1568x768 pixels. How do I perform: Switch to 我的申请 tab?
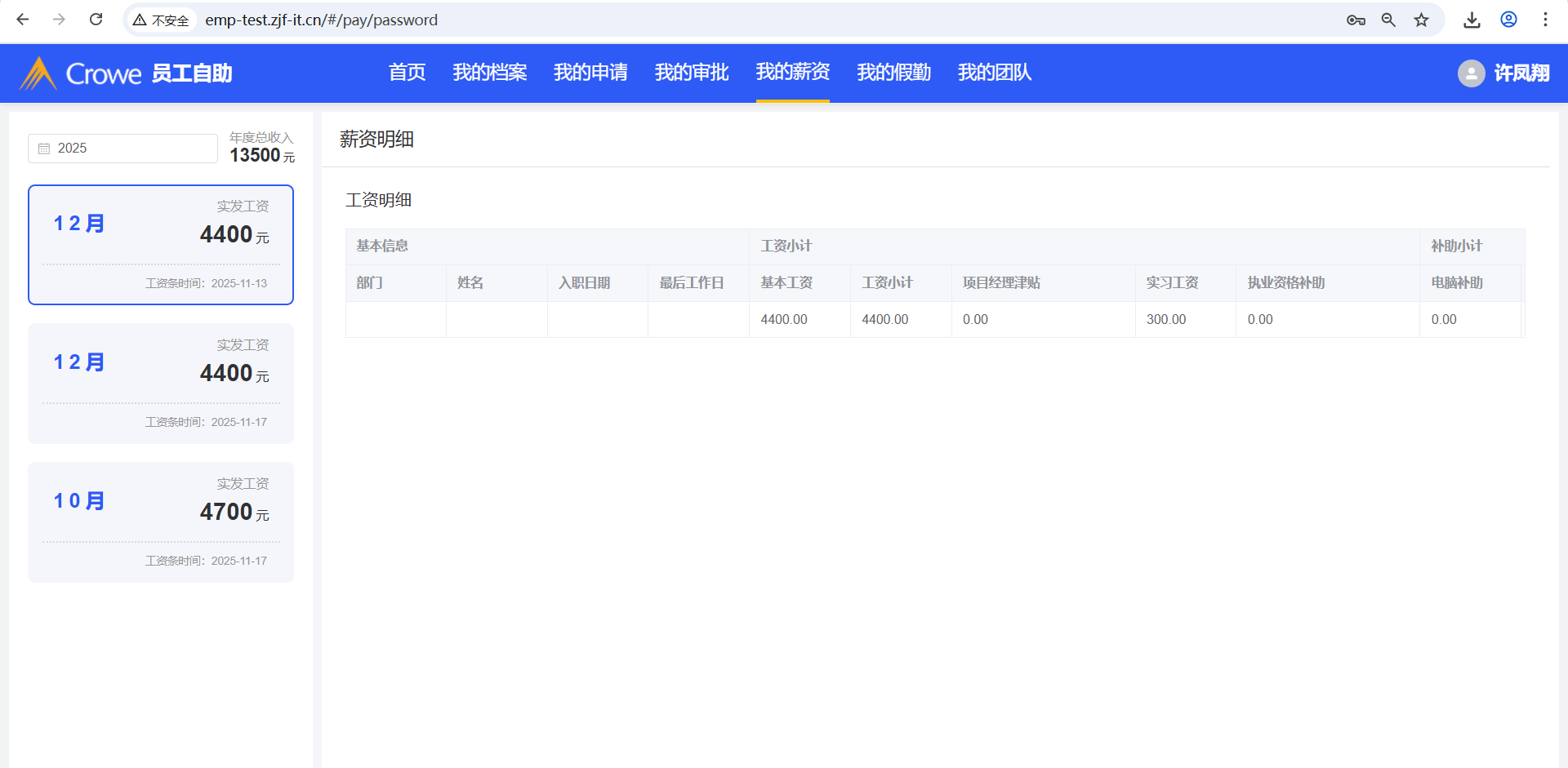click(x=590, y=73)
